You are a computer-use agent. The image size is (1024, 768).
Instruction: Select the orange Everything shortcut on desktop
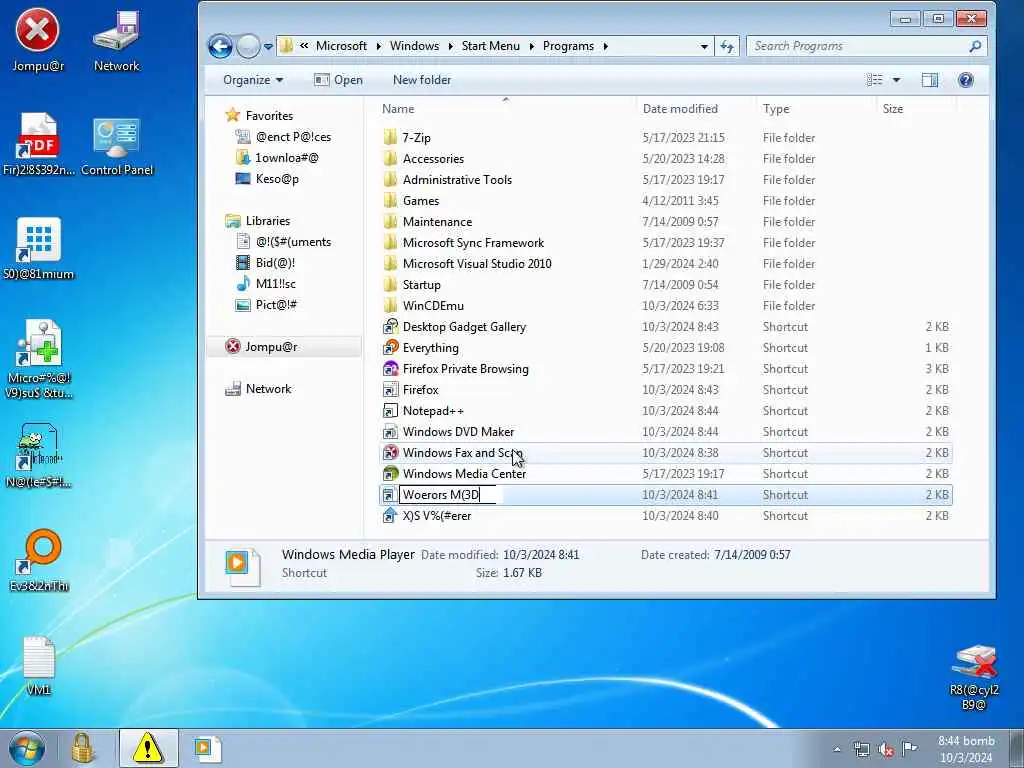tap(39, 560)
